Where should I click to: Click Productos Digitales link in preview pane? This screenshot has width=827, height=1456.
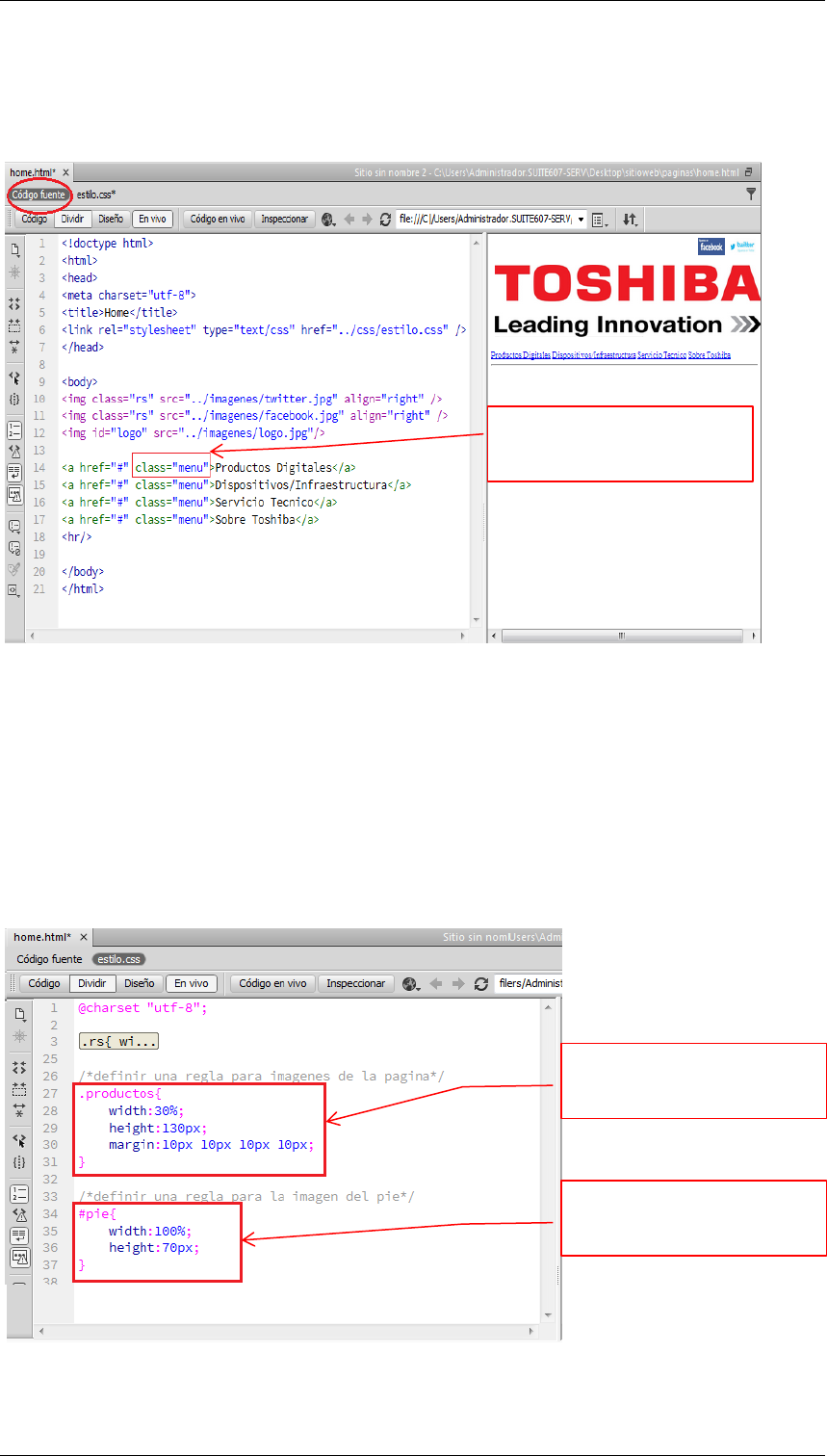(x=521, y=355)
